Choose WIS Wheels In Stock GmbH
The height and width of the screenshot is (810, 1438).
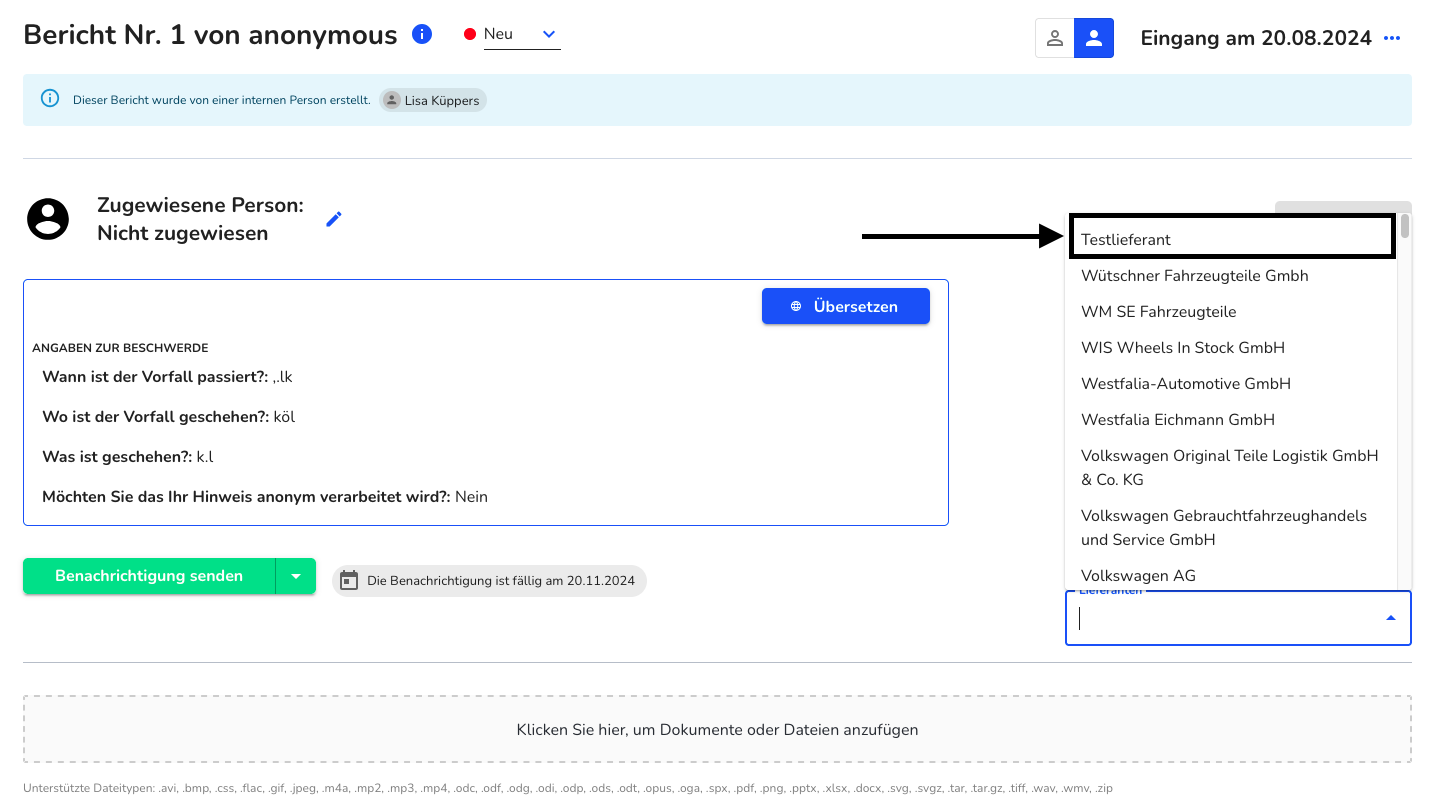click(1231, 348)
